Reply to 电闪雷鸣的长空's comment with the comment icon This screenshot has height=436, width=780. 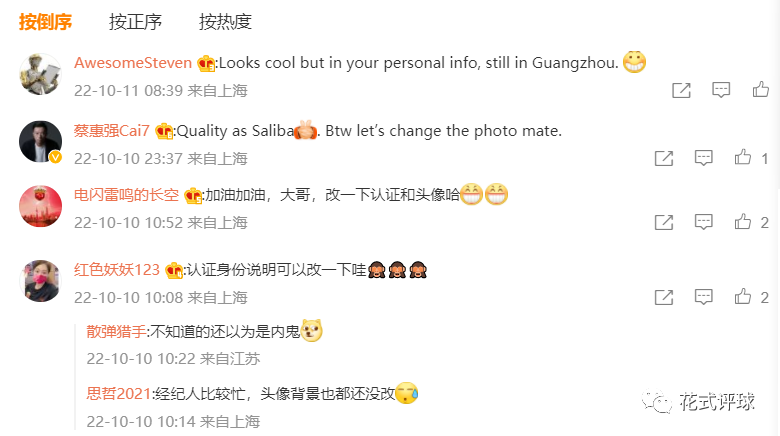coord(703,222)
